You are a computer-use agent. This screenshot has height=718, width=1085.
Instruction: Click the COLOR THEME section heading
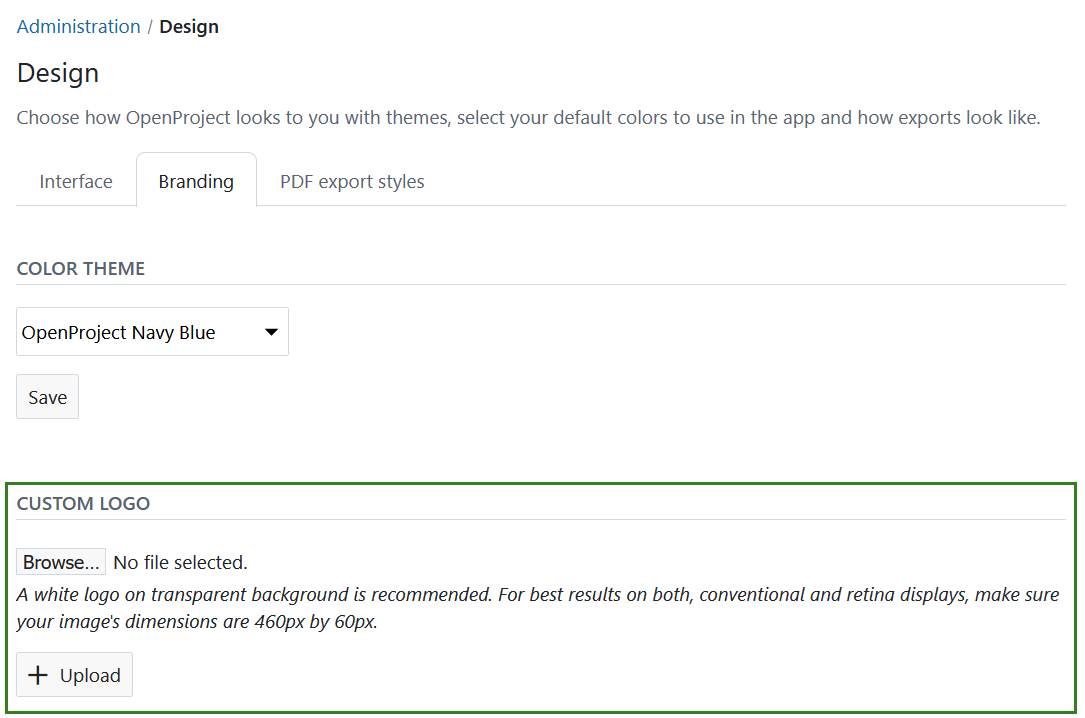pyautogui.click(x=80, y=268)
